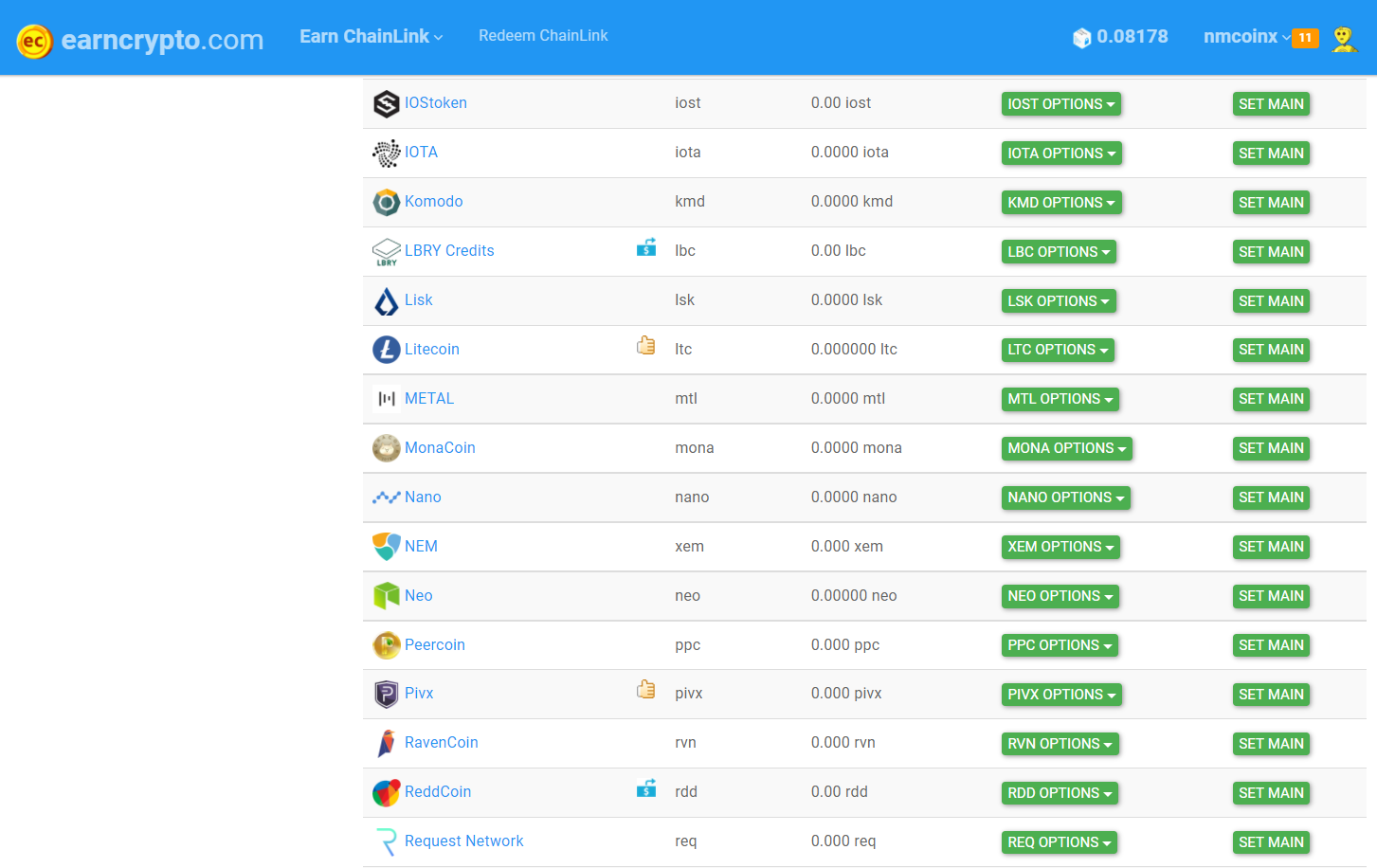Click the thumbs-up icon in Pivx row
The height and width of the screenshot is (868, 1377).
click(x=646, y=690)
